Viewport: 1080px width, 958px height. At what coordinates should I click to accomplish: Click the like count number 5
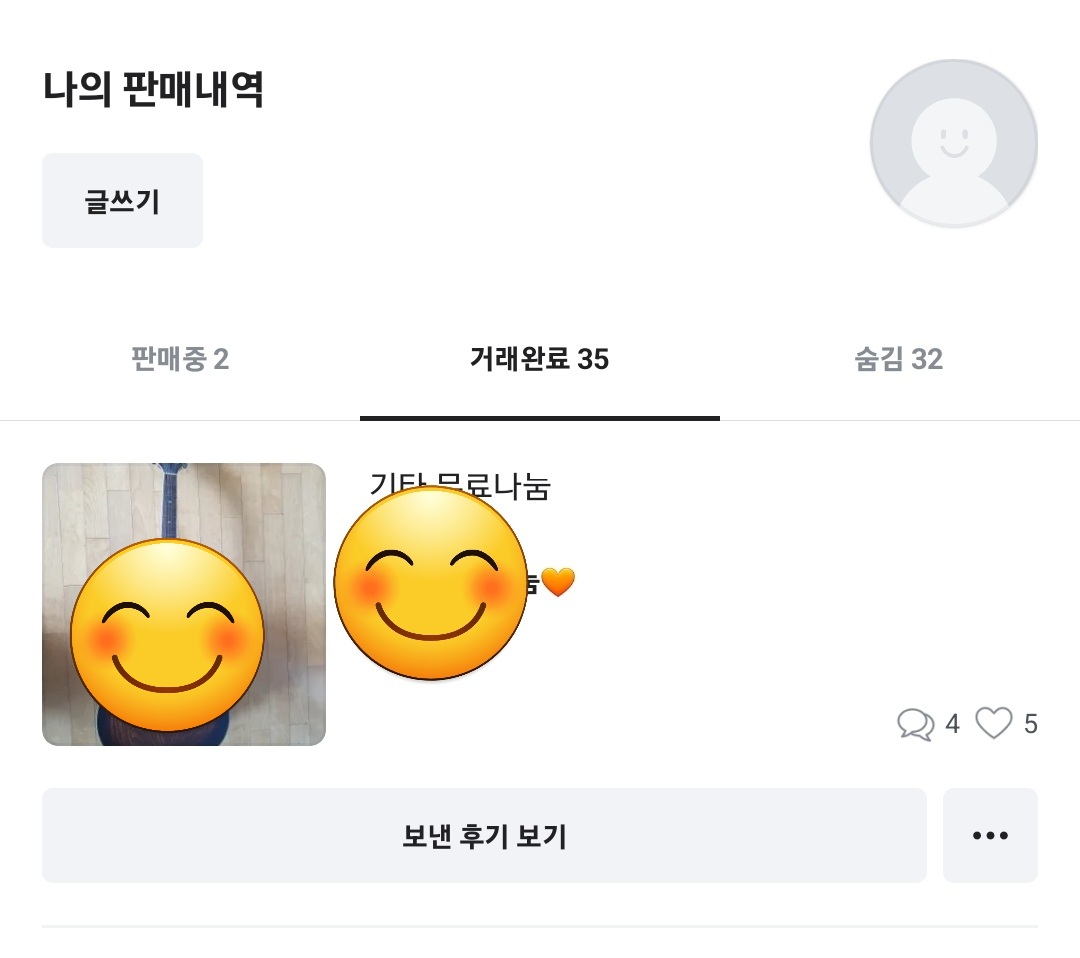tap(1031, 724)
